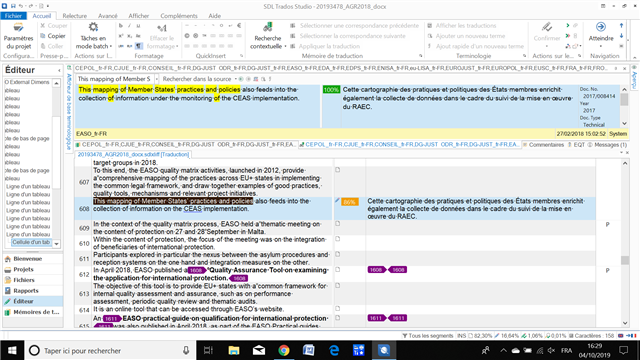Apply bold formatting in Formatage group

121,26
